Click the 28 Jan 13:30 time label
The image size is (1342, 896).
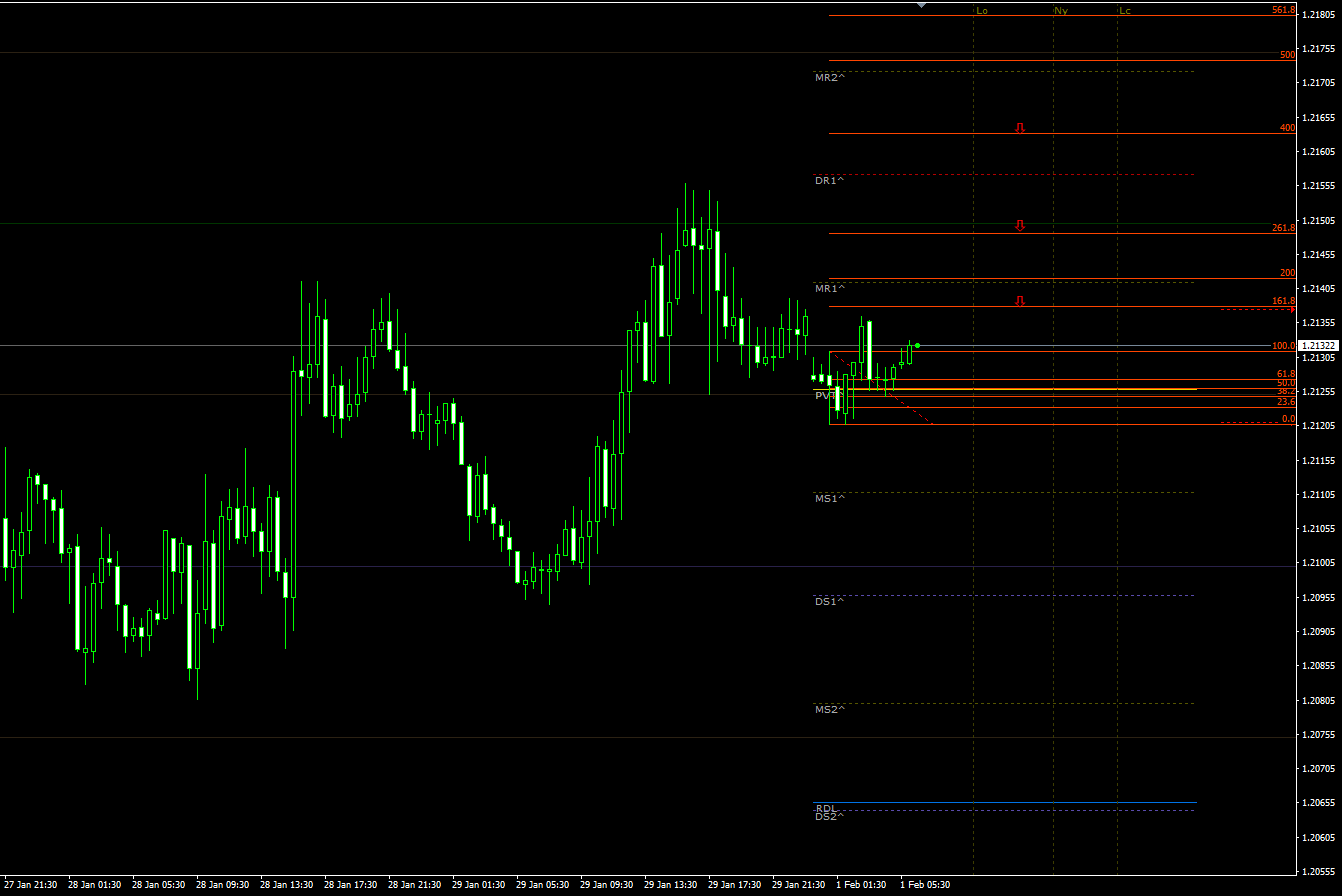pos(287,885)
